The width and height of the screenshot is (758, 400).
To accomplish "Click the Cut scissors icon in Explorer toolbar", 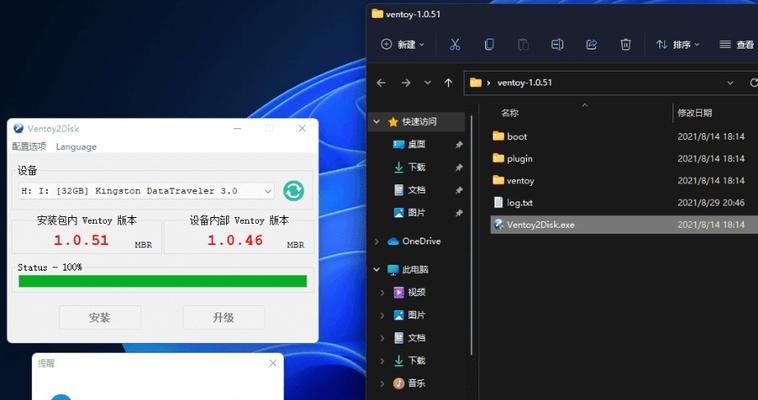I will (454, 44).
